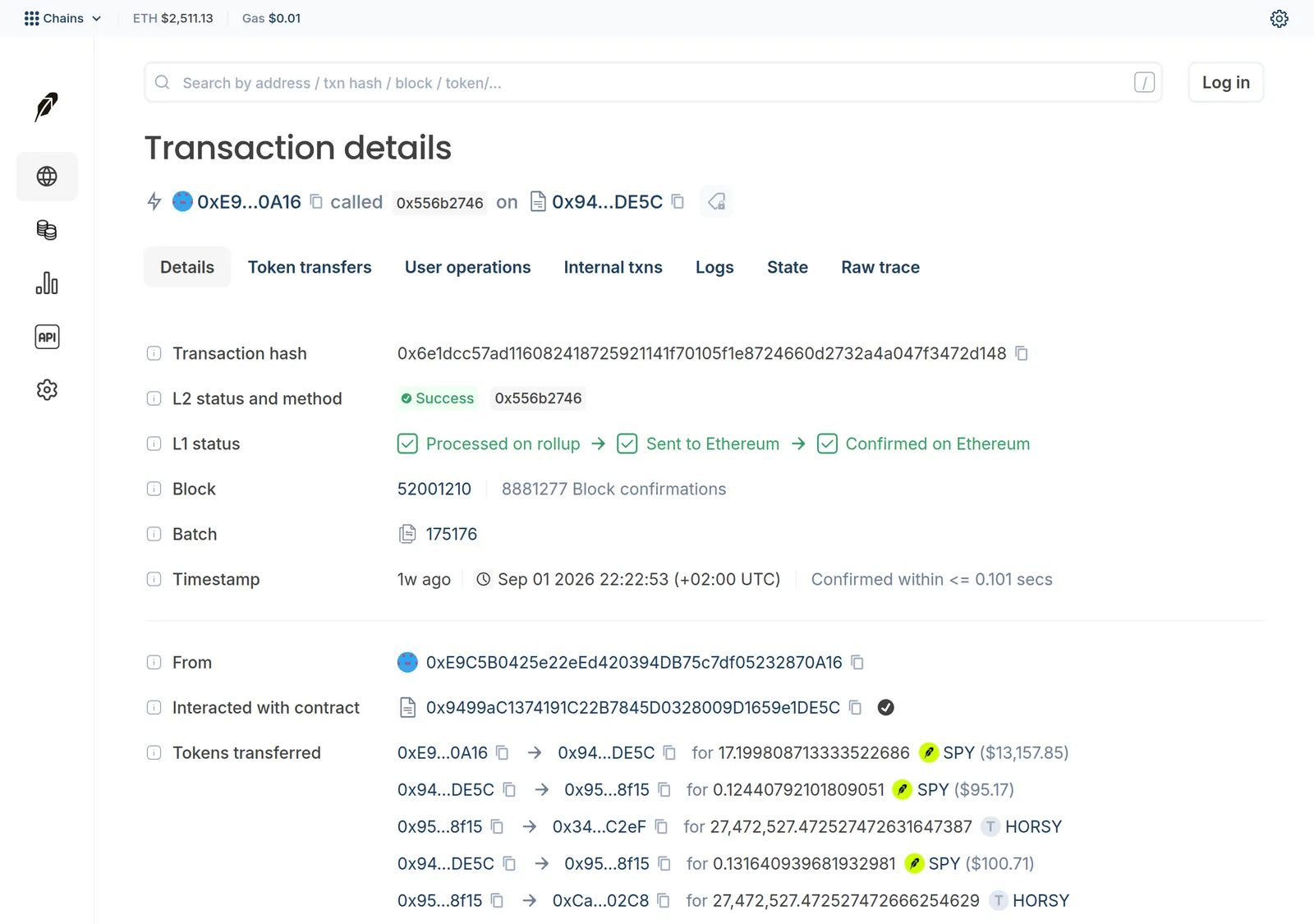This screenshot has height=924, width=1314.
Task: Show info hint for Timestamp
Action: pos(154,579)
